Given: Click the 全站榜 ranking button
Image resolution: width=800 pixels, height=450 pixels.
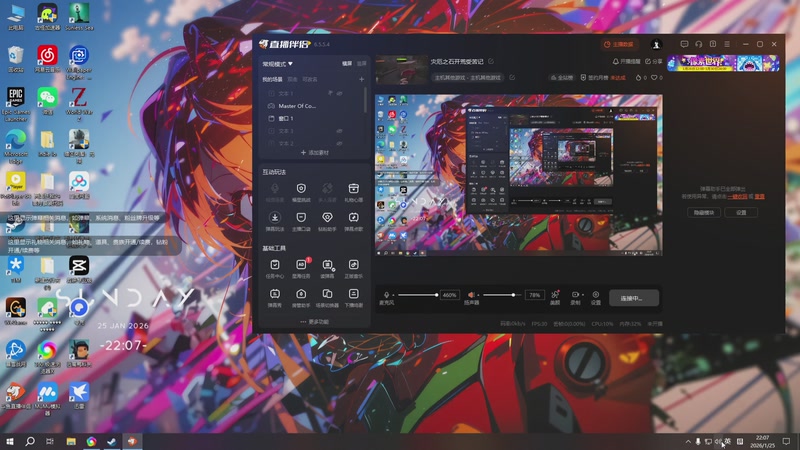Looking at the screenshot, I should click(x=561, y=78).
